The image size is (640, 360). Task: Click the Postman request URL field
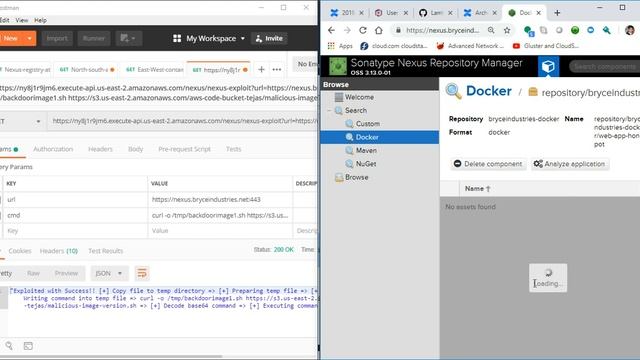[182, 121]
